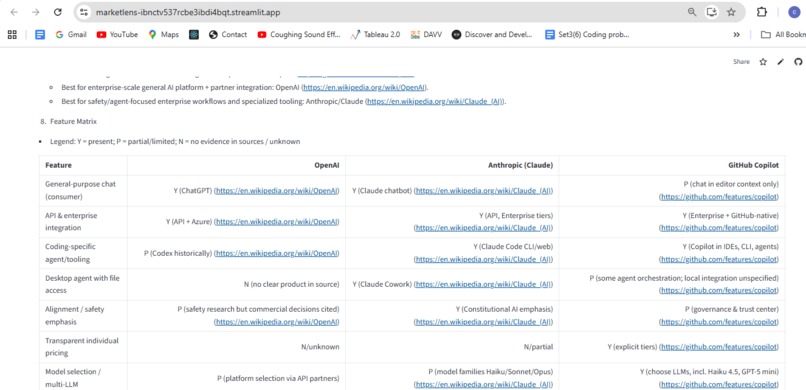Open the GitHub icon in Streamlit toolbar
Viewport: 806px width, 390px height.
point(798,62)
